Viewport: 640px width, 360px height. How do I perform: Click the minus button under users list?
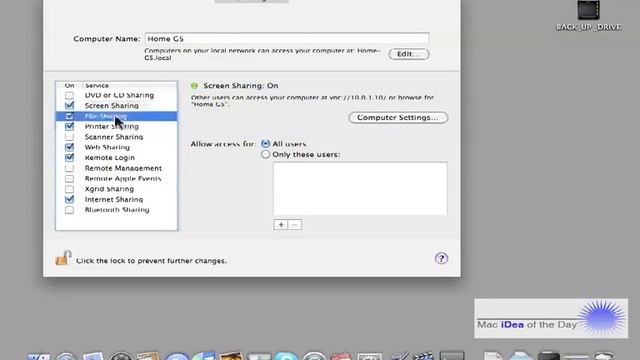(295, 224)
